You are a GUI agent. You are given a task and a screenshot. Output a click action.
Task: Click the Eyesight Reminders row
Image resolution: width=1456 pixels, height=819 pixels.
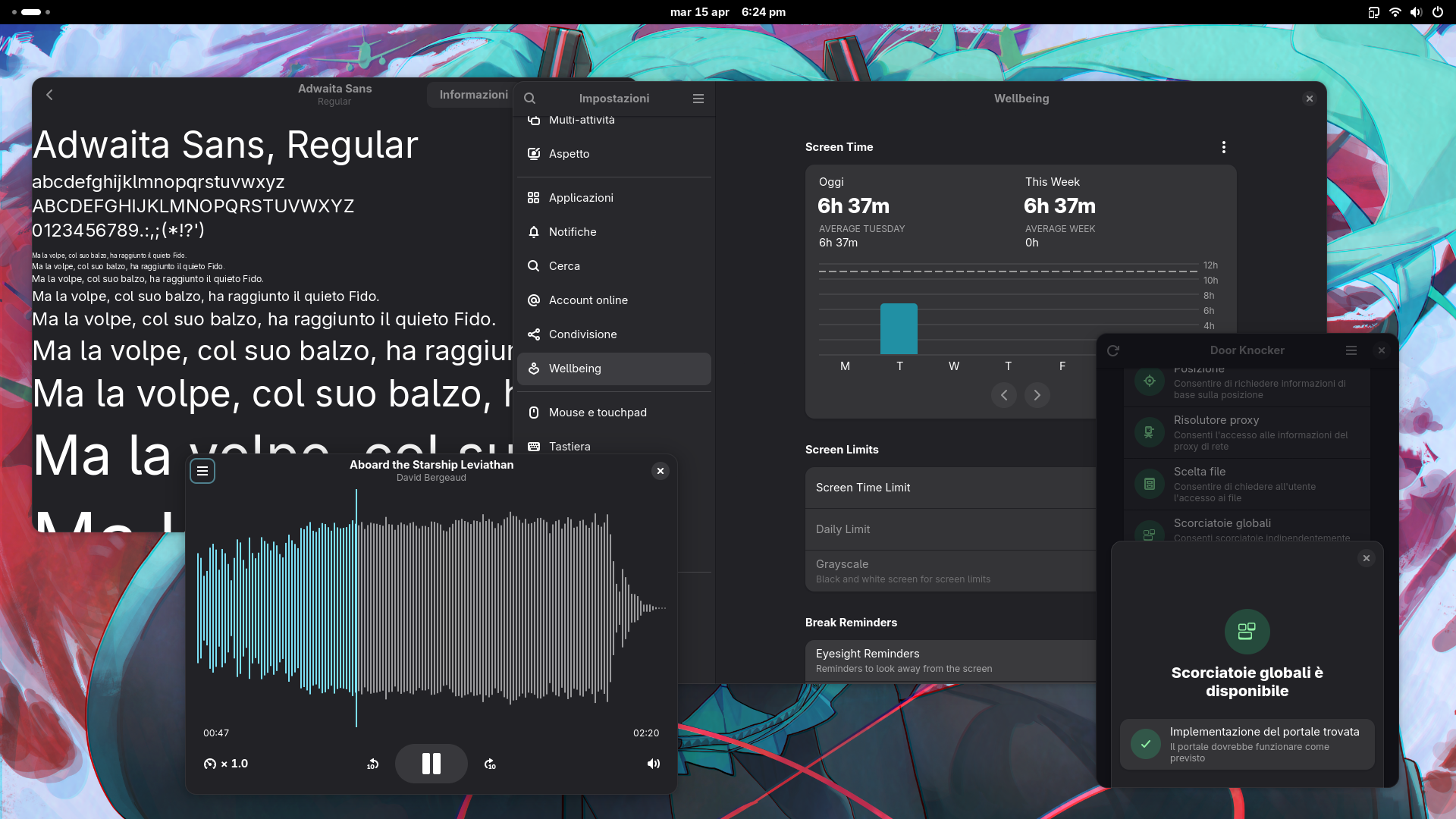pos(951,661)
